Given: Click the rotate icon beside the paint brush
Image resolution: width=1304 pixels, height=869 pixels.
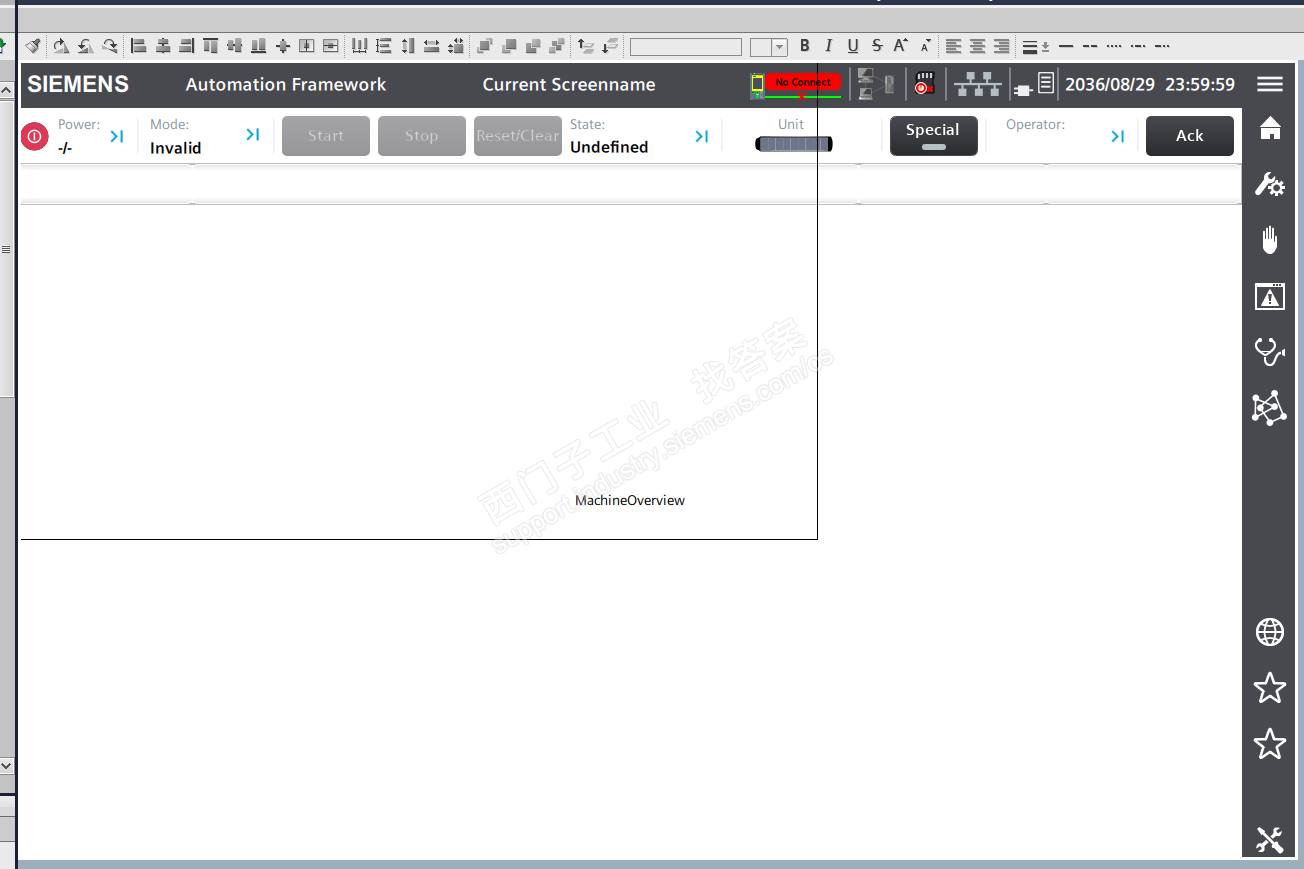Looking at the screenshot, I should click(x=61, y=46).
